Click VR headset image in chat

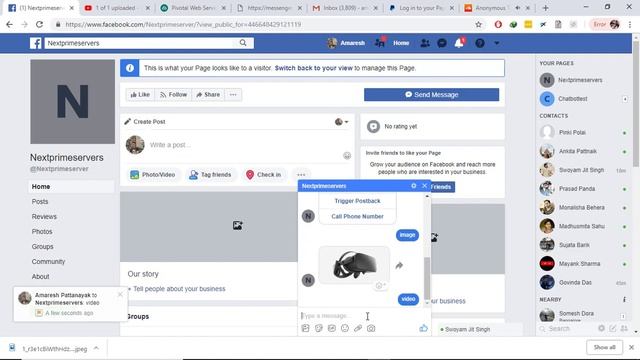[x=354, y=265]
